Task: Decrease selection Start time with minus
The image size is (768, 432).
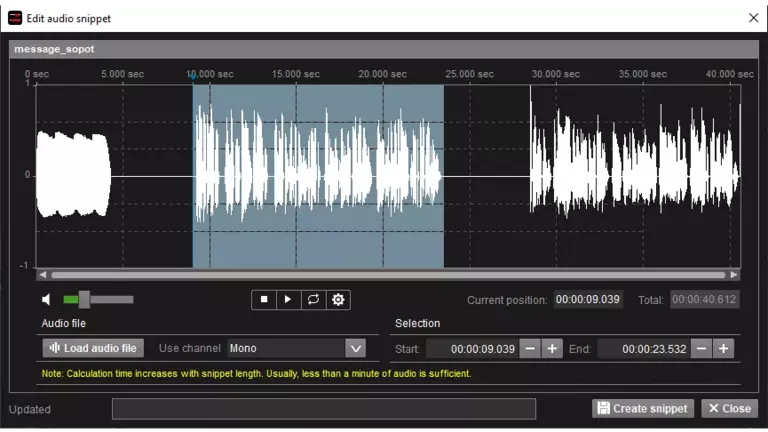Action: 530,348
